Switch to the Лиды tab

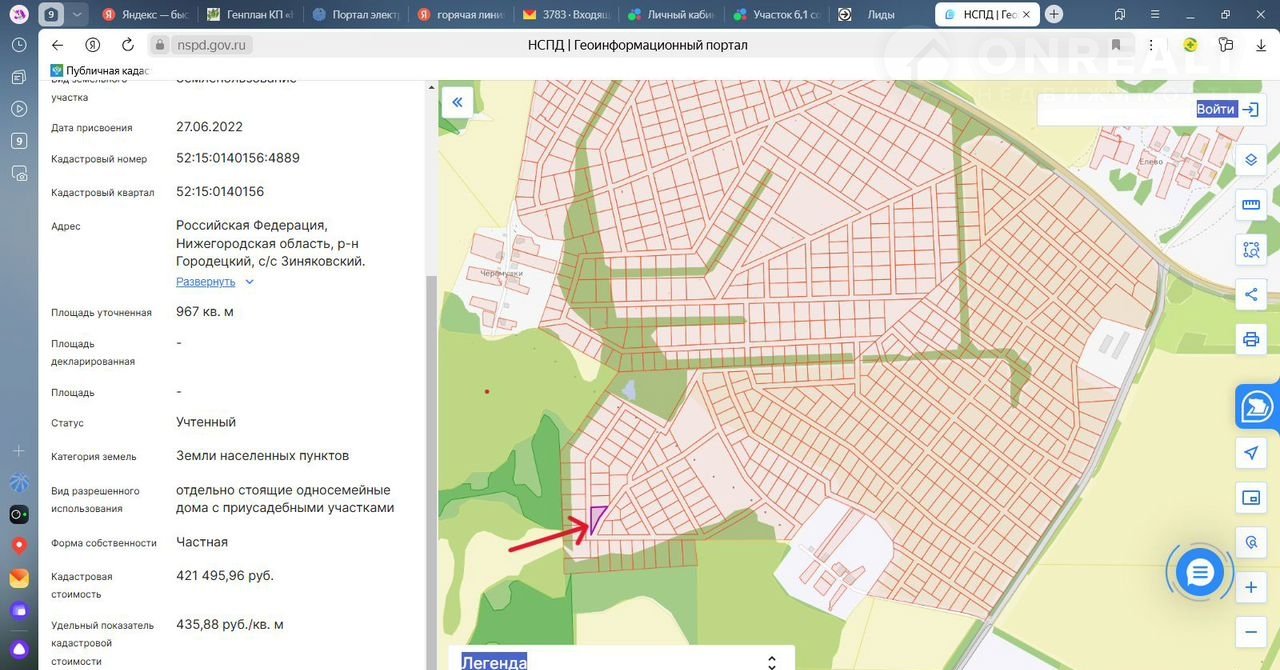point(880,15)
